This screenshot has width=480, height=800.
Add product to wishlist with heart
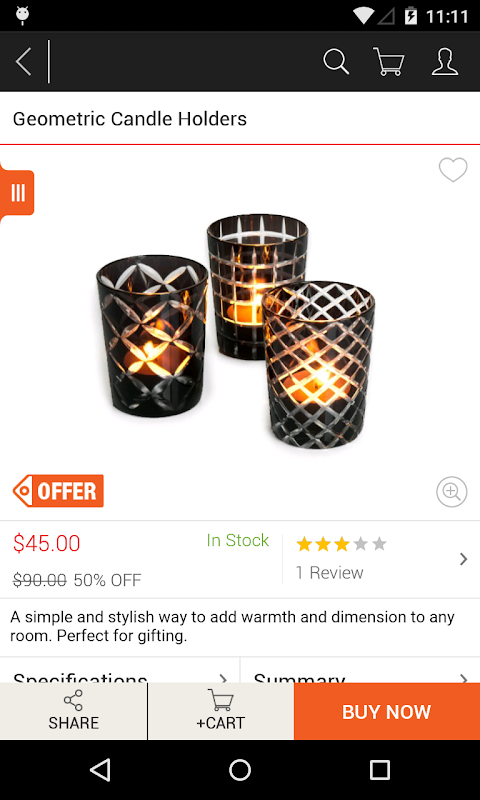point(453,170)
